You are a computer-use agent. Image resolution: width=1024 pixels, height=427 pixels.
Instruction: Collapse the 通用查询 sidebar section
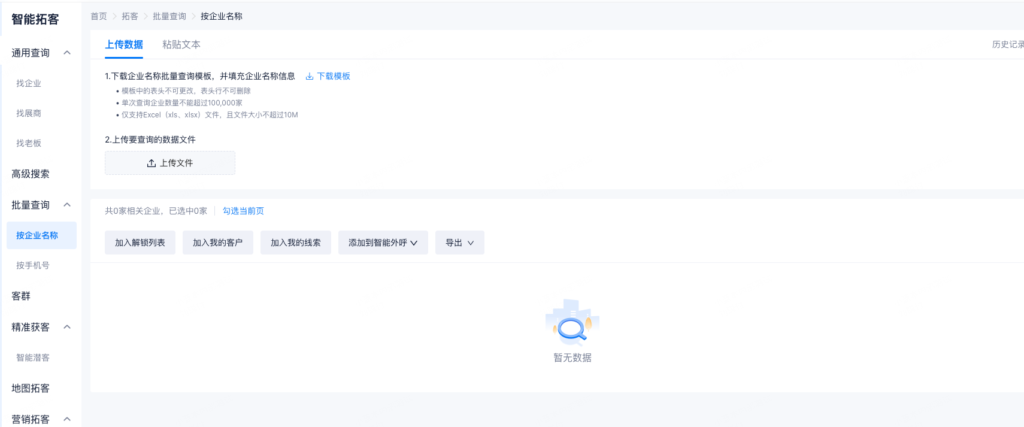[67, 52]
